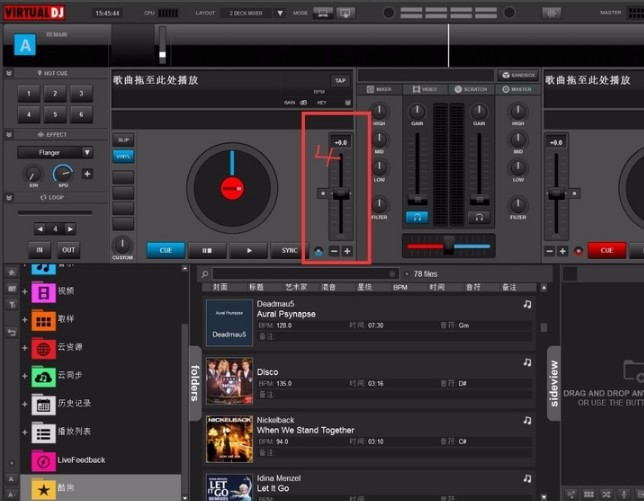Click the crossfader handle
This screenshot has width=644, height=501.
[448, 244]
